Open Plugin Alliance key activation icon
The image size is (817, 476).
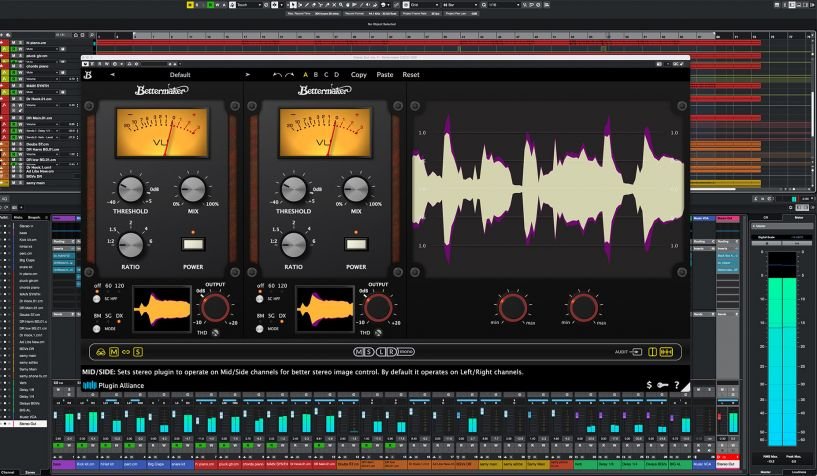(663, 385)
